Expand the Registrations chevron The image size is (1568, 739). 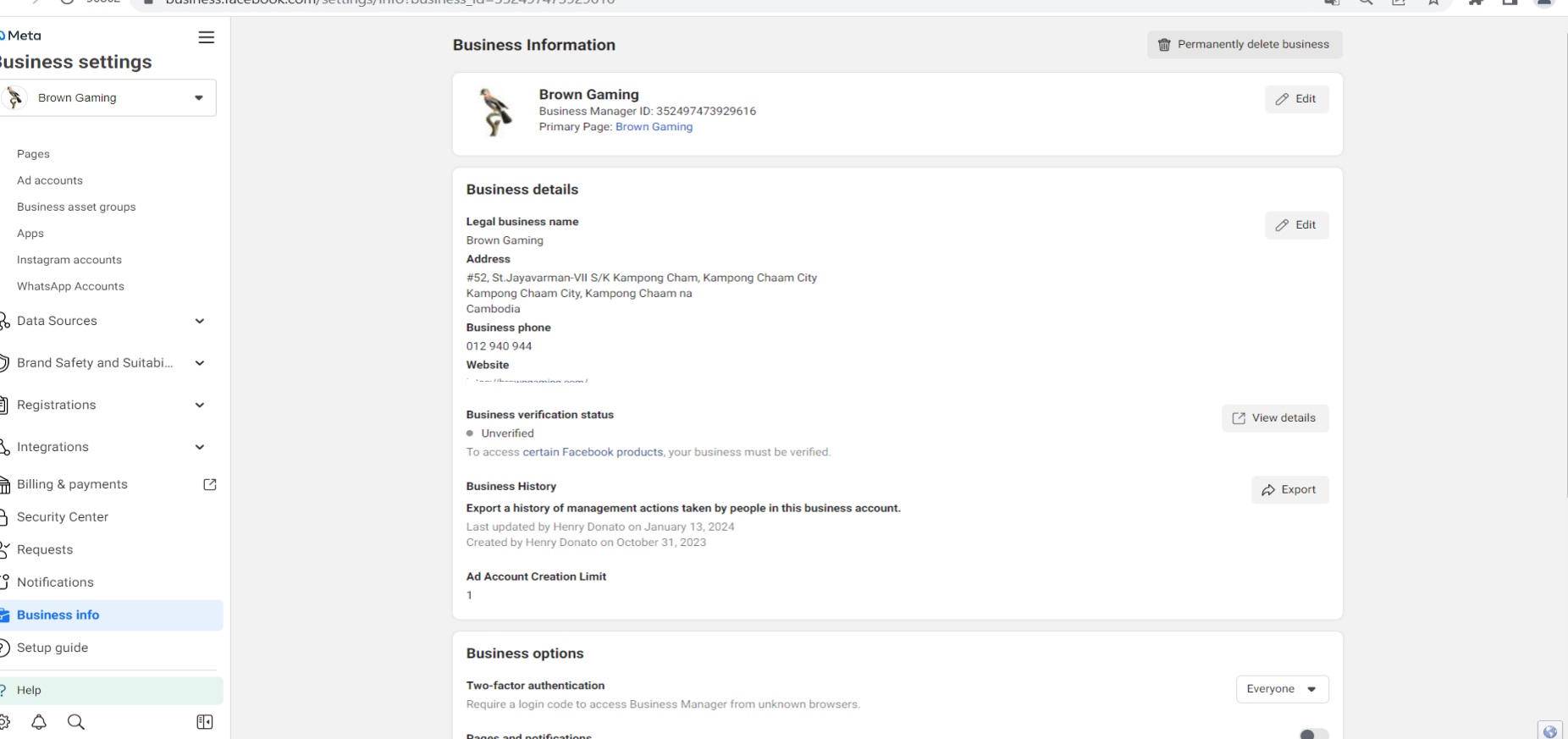tap(200, 405)
